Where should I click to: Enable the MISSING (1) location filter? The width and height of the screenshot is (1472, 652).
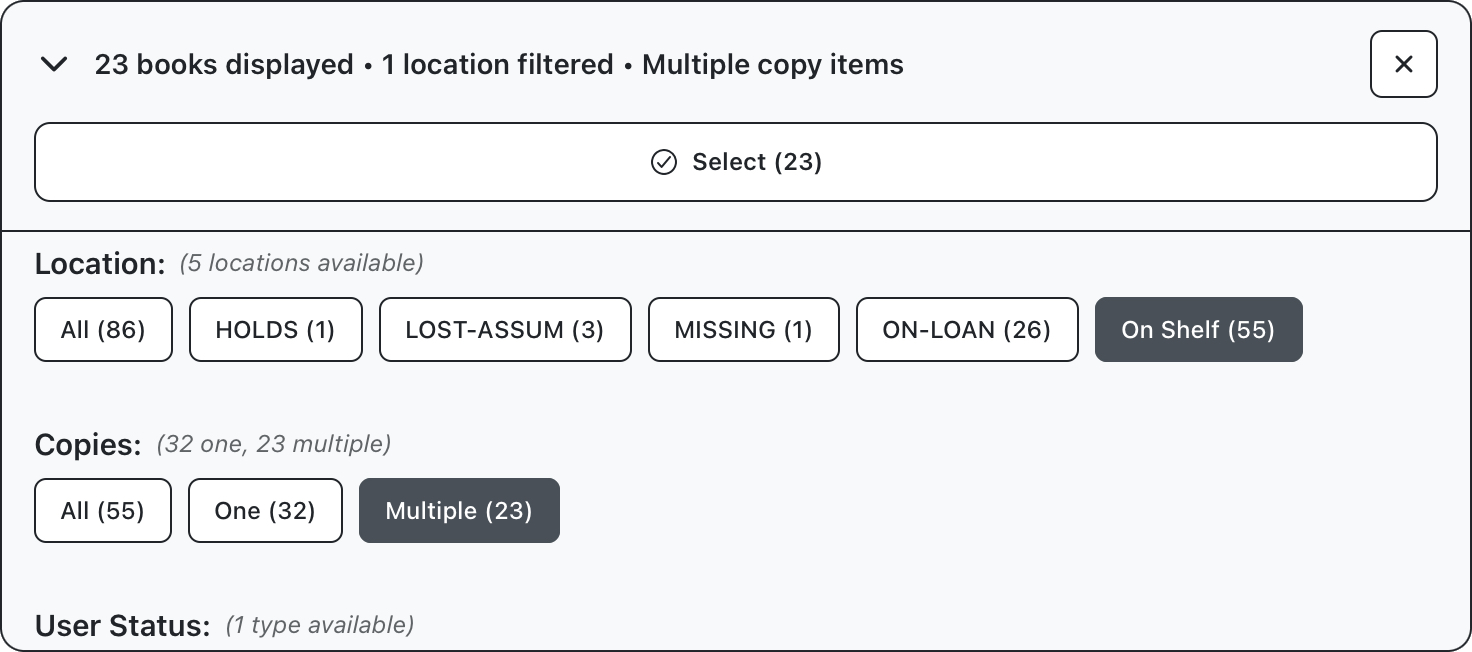(743, 329)
